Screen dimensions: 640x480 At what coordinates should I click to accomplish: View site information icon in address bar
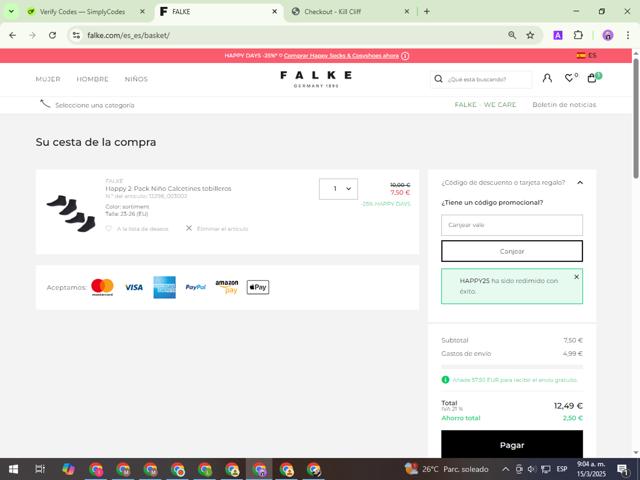[76, 36]
